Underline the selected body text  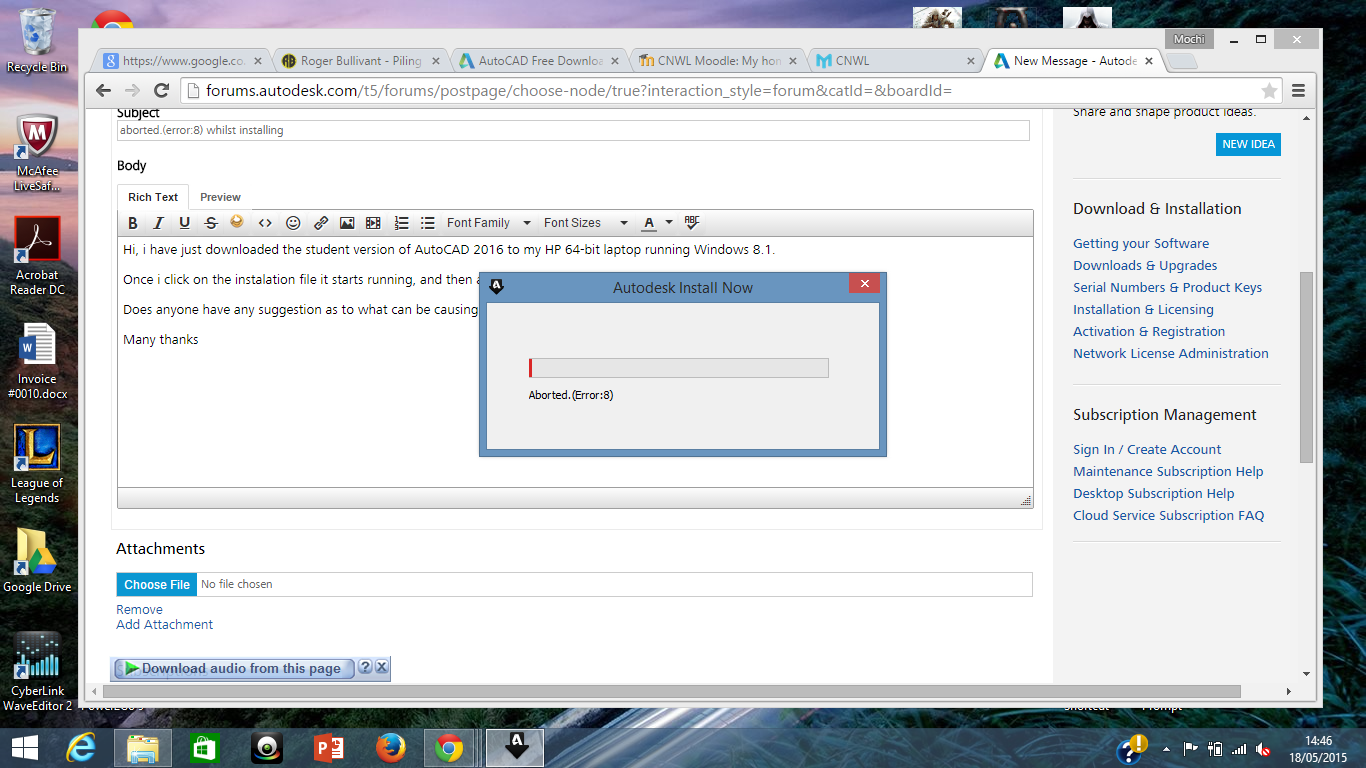[x=184, y=223]
